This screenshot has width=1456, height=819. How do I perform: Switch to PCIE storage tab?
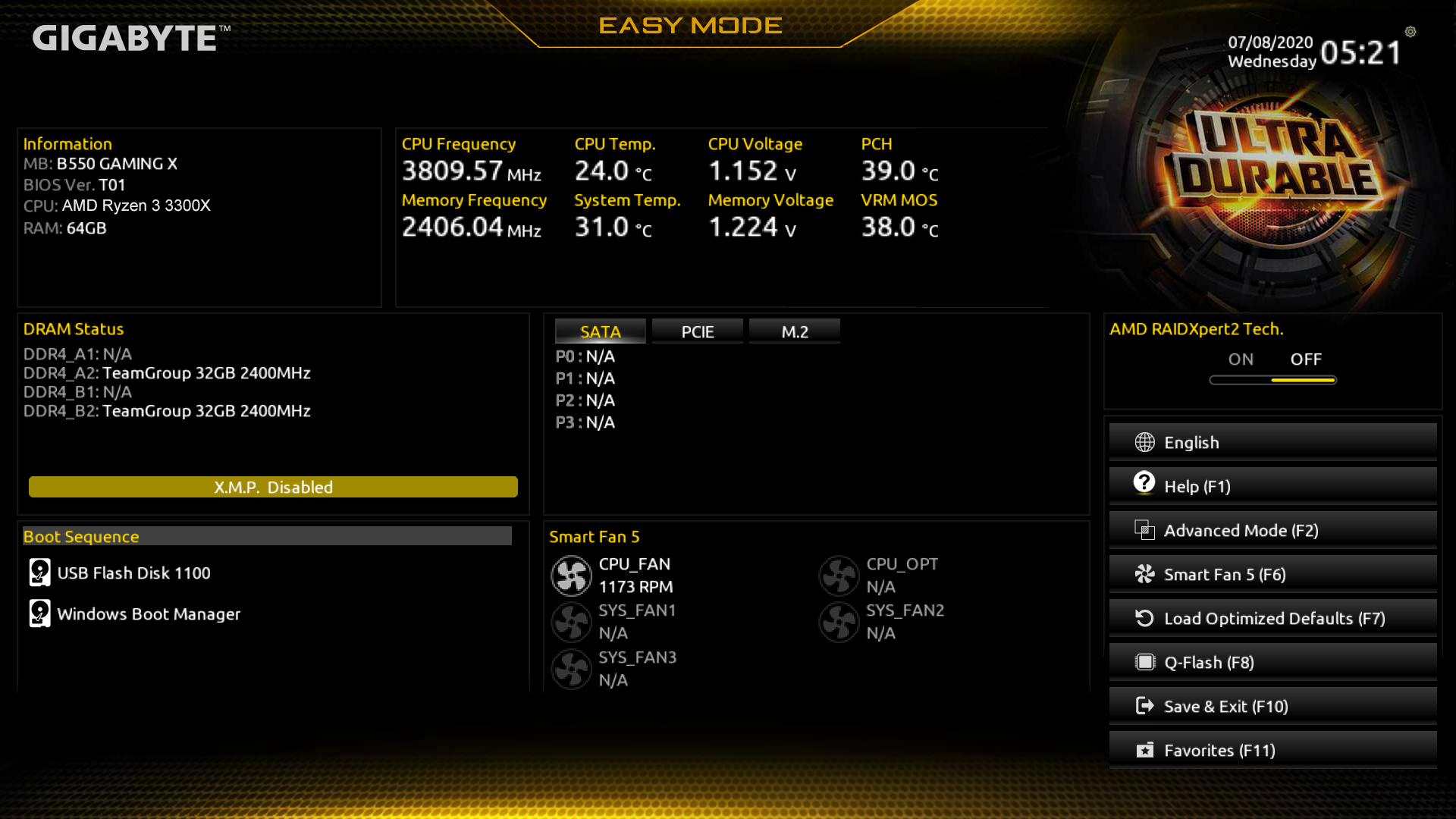[697, 331]
